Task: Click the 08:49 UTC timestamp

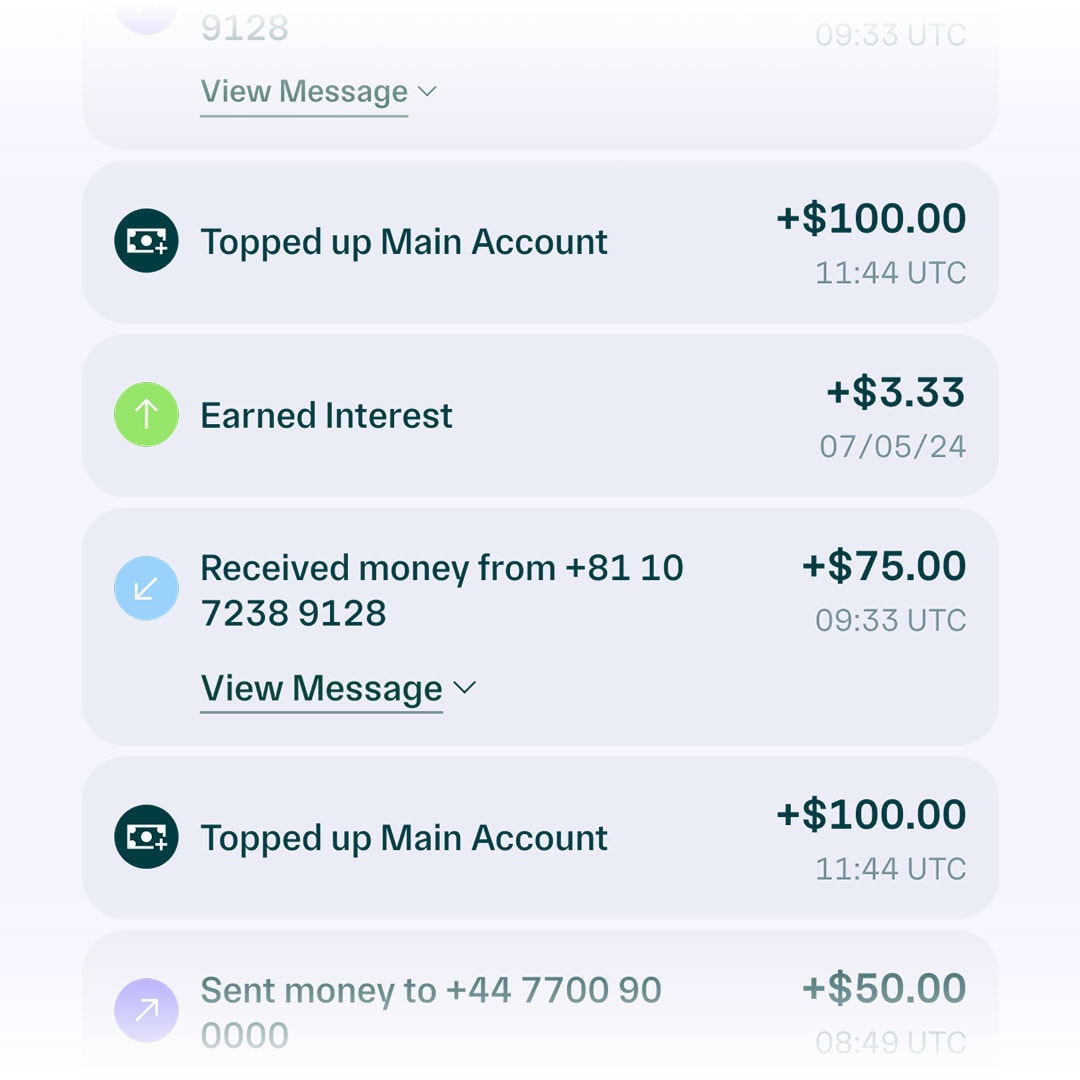Action: 890,1043
